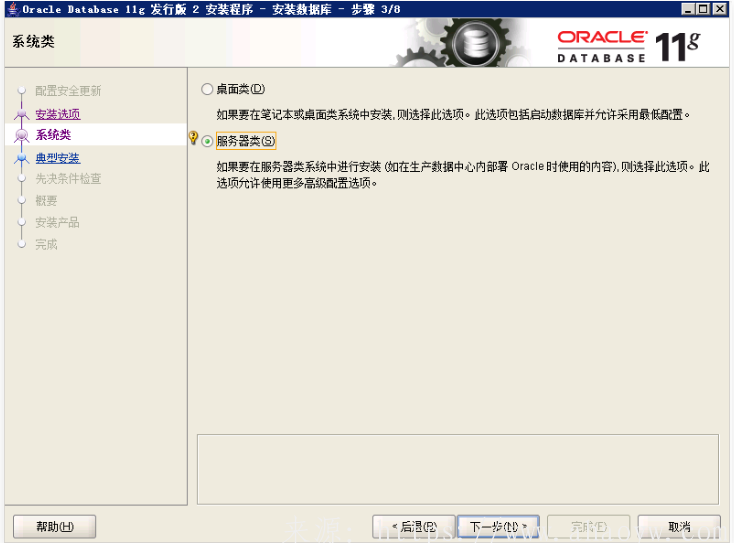Image resolution: width=734 pixels, height=543 pixels.
Task: Click the 先决条件检查 step in the sidebar
Action: (68, 179)
